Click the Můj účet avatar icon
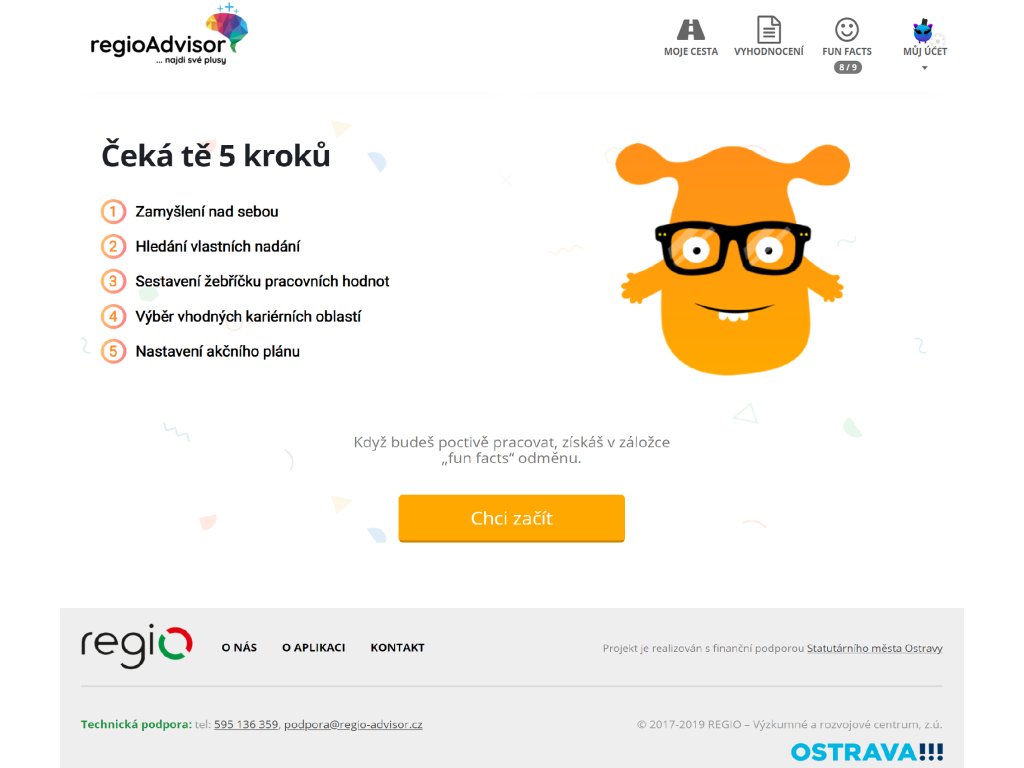1024x768 pixels. [x=923, y=30]
